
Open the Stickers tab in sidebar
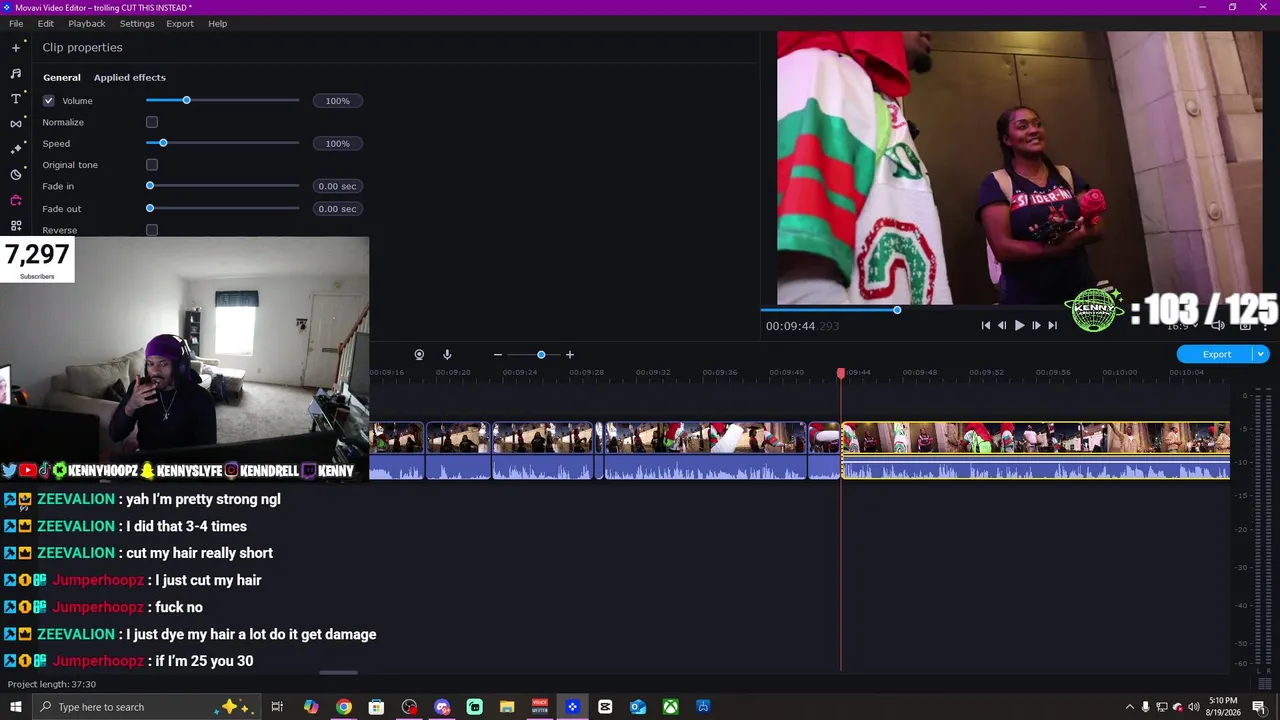tap(15, 174)
